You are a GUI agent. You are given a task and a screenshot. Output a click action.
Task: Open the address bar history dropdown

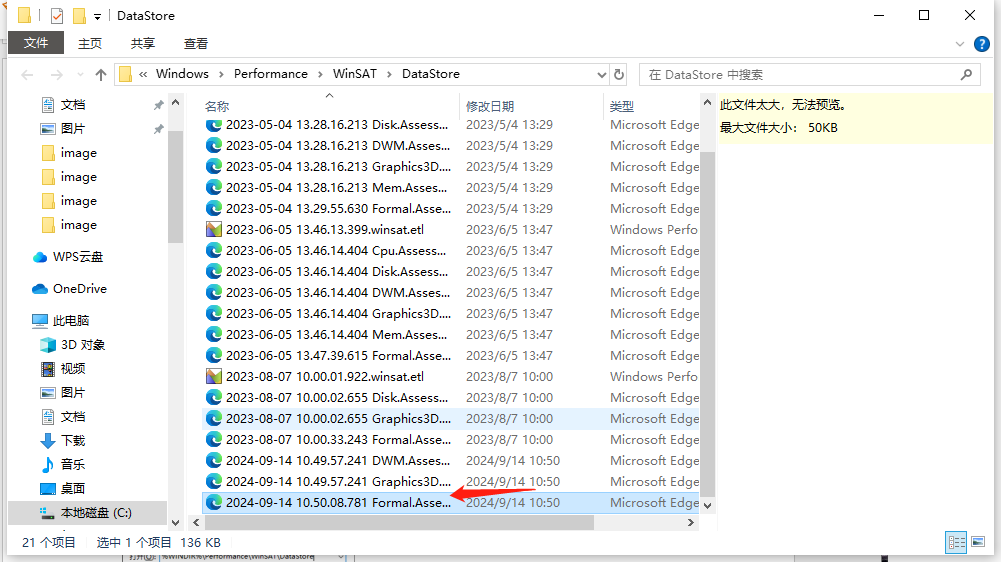(601, 75)
